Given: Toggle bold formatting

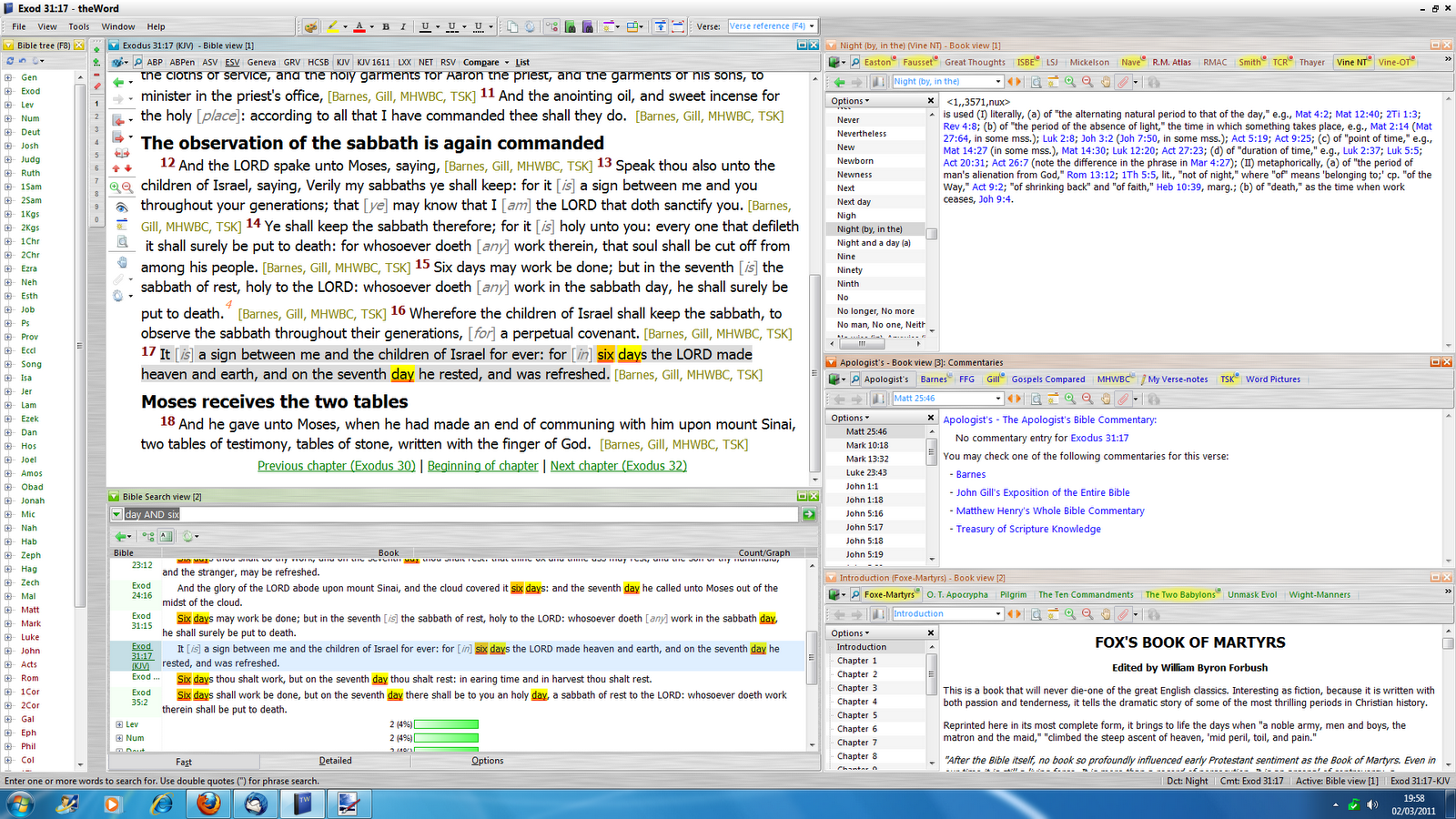Looking at the screenshot, I should [386, 26].
